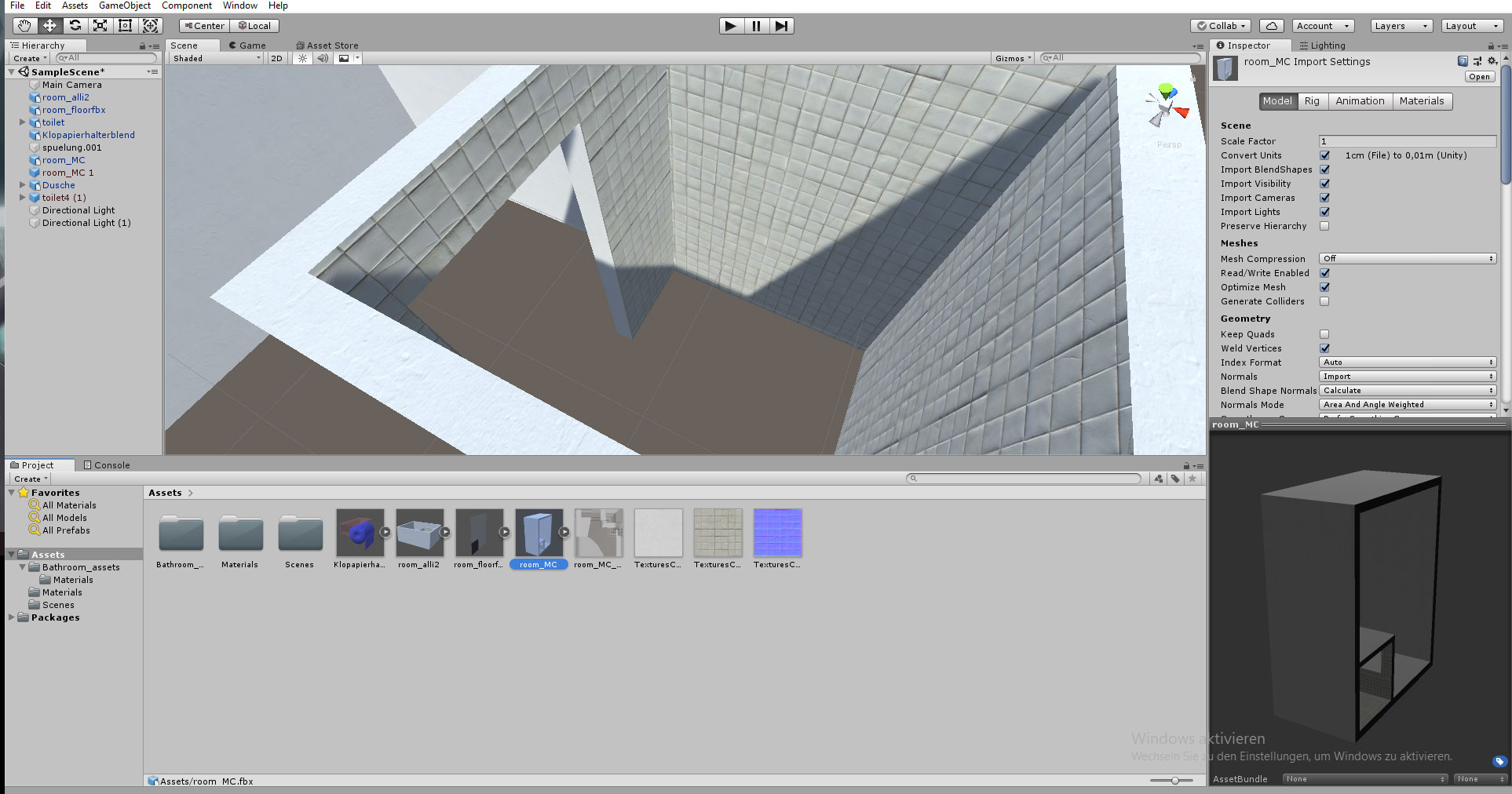The width and height of the screenshot is (1512, 794).
Task: Toggle Import Lights checkbox
Action: coord(1324,212)
